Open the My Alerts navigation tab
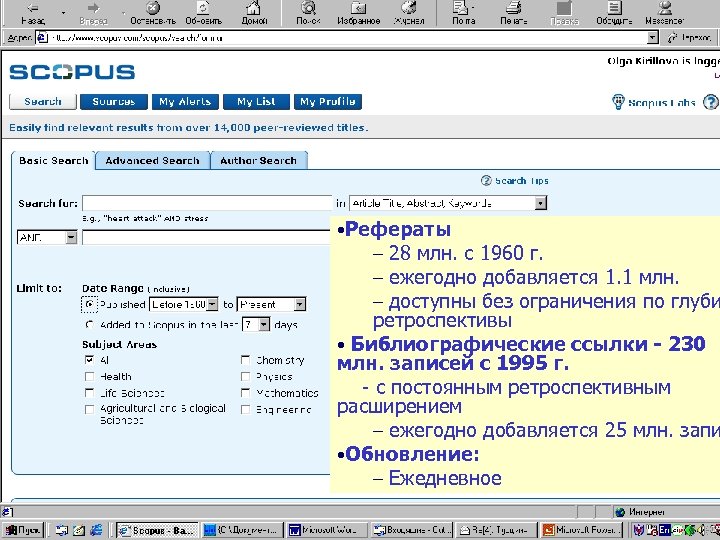 pos(185,101)
